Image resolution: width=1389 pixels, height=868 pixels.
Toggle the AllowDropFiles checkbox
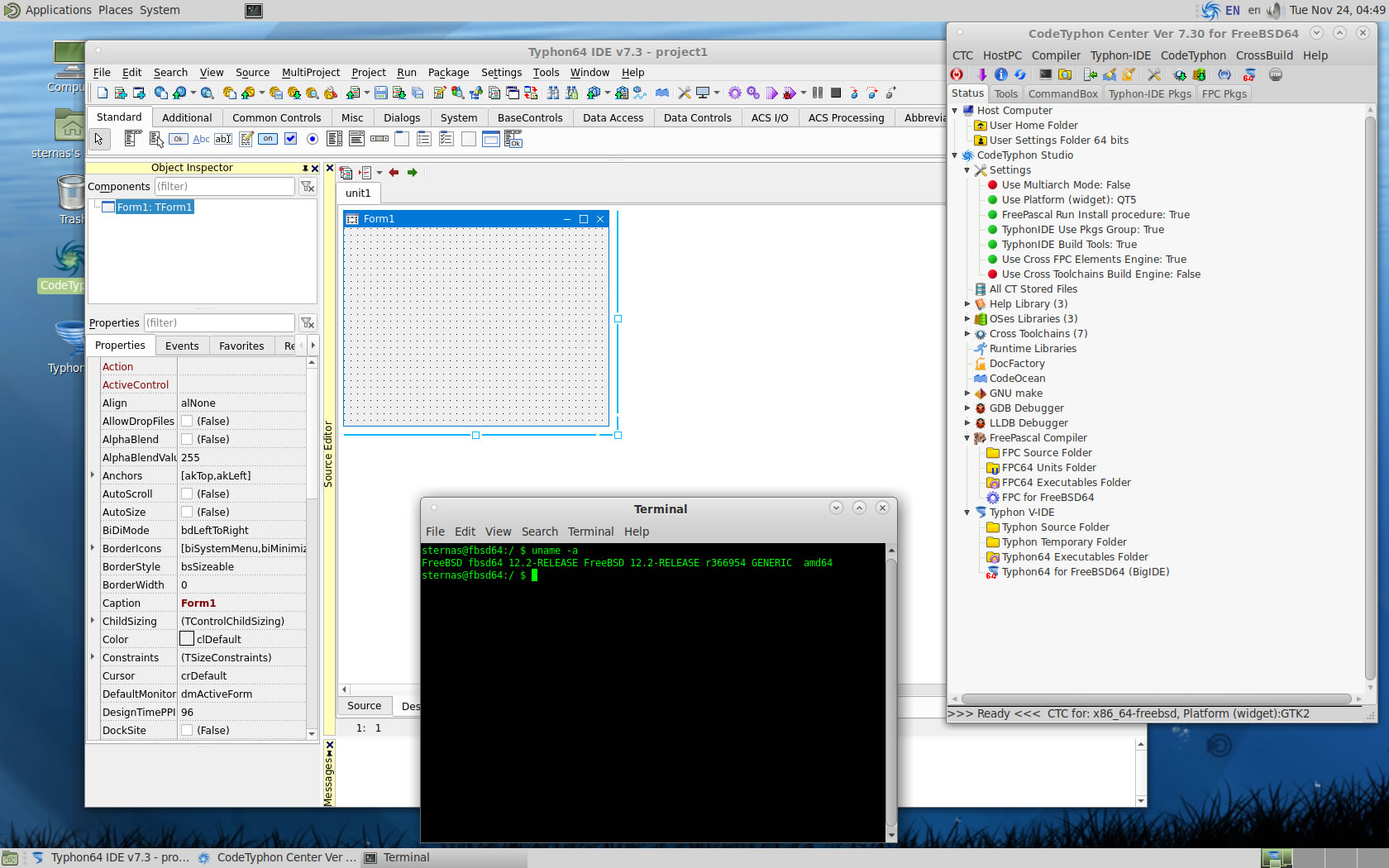coord(187,421)
